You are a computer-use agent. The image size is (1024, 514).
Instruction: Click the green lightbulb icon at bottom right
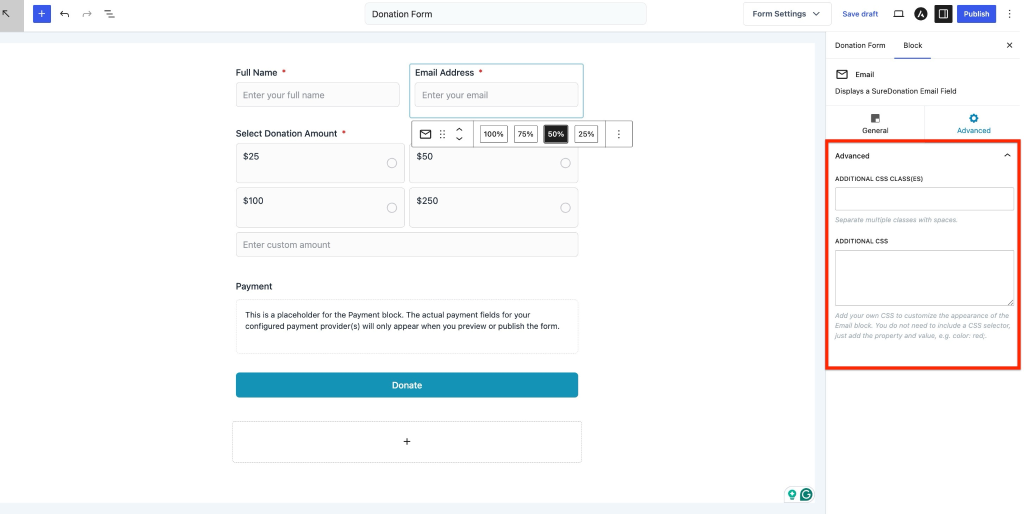coord(792,494)
